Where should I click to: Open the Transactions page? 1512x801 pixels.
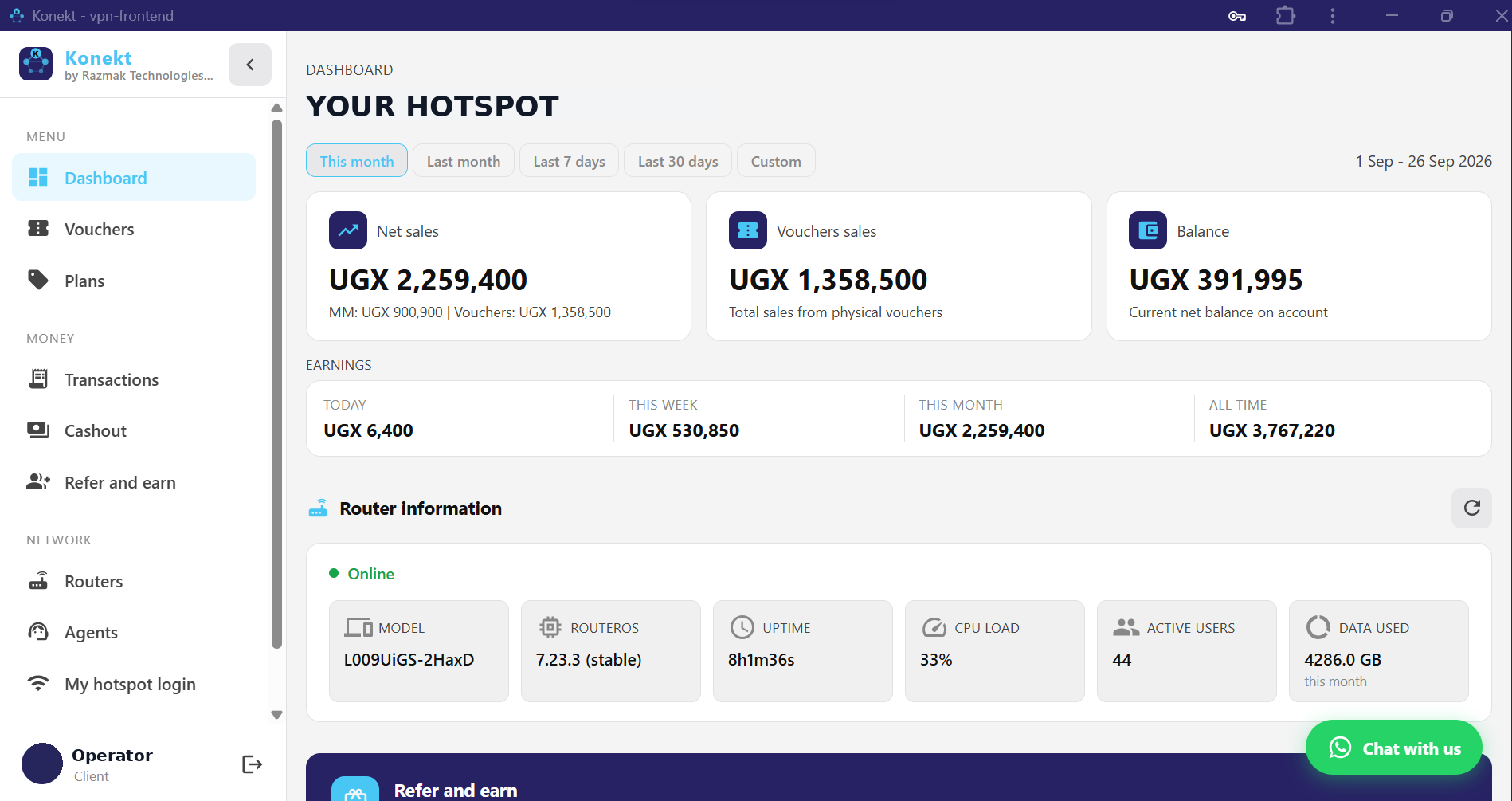point(134,379)
